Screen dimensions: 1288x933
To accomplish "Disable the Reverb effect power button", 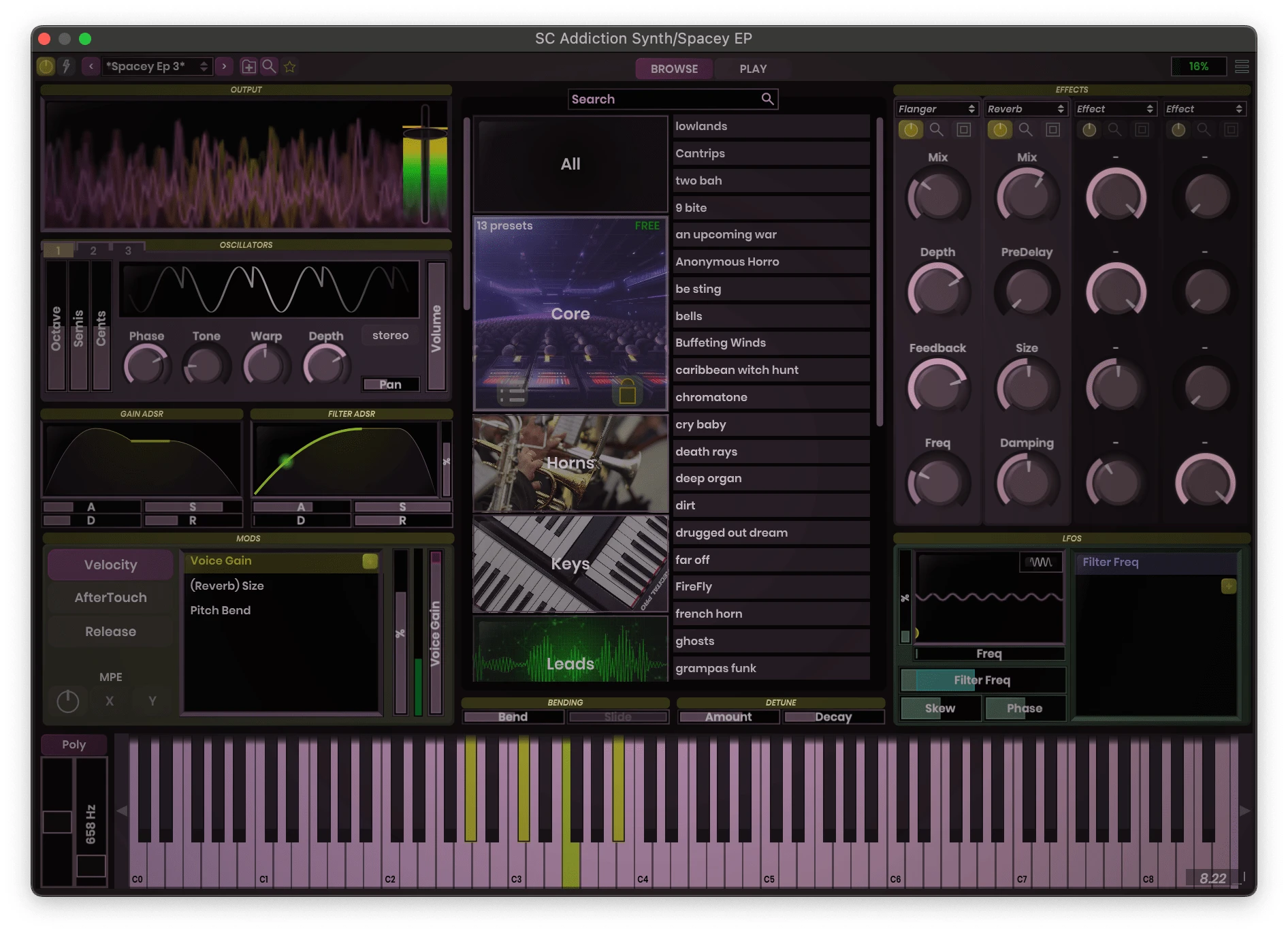I will pyautogui.click(x=999, y=129).
